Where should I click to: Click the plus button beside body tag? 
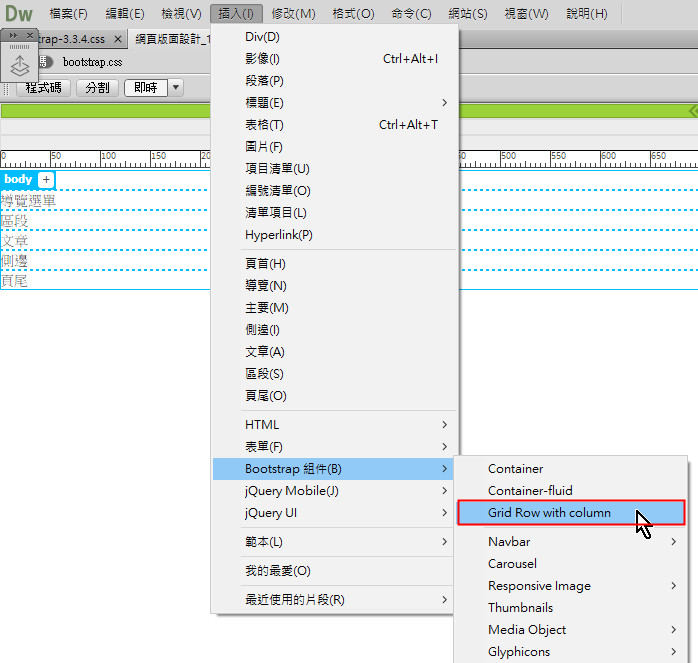[46, 180]
